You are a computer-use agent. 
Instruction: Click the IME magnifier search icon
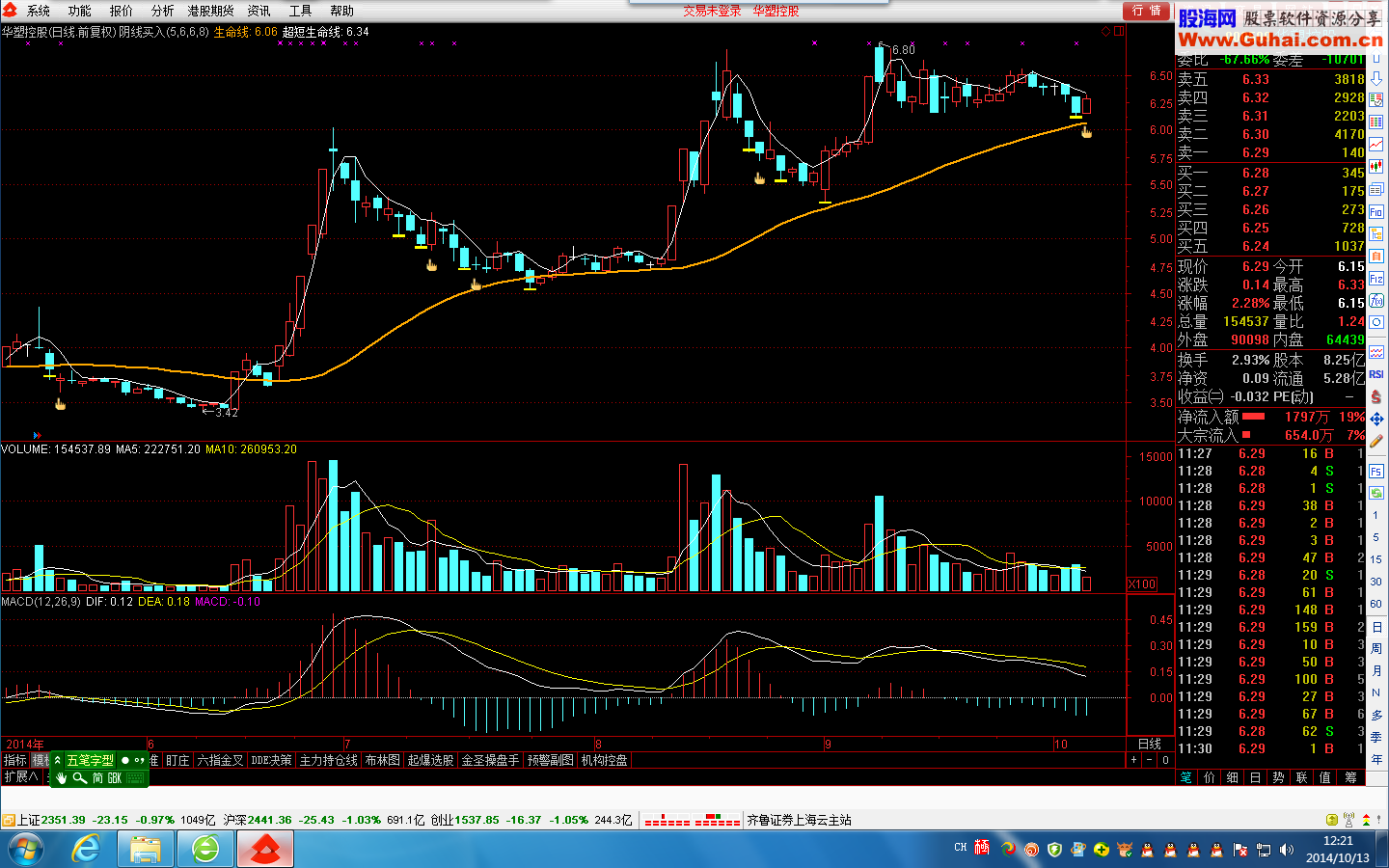click(79, 777)
